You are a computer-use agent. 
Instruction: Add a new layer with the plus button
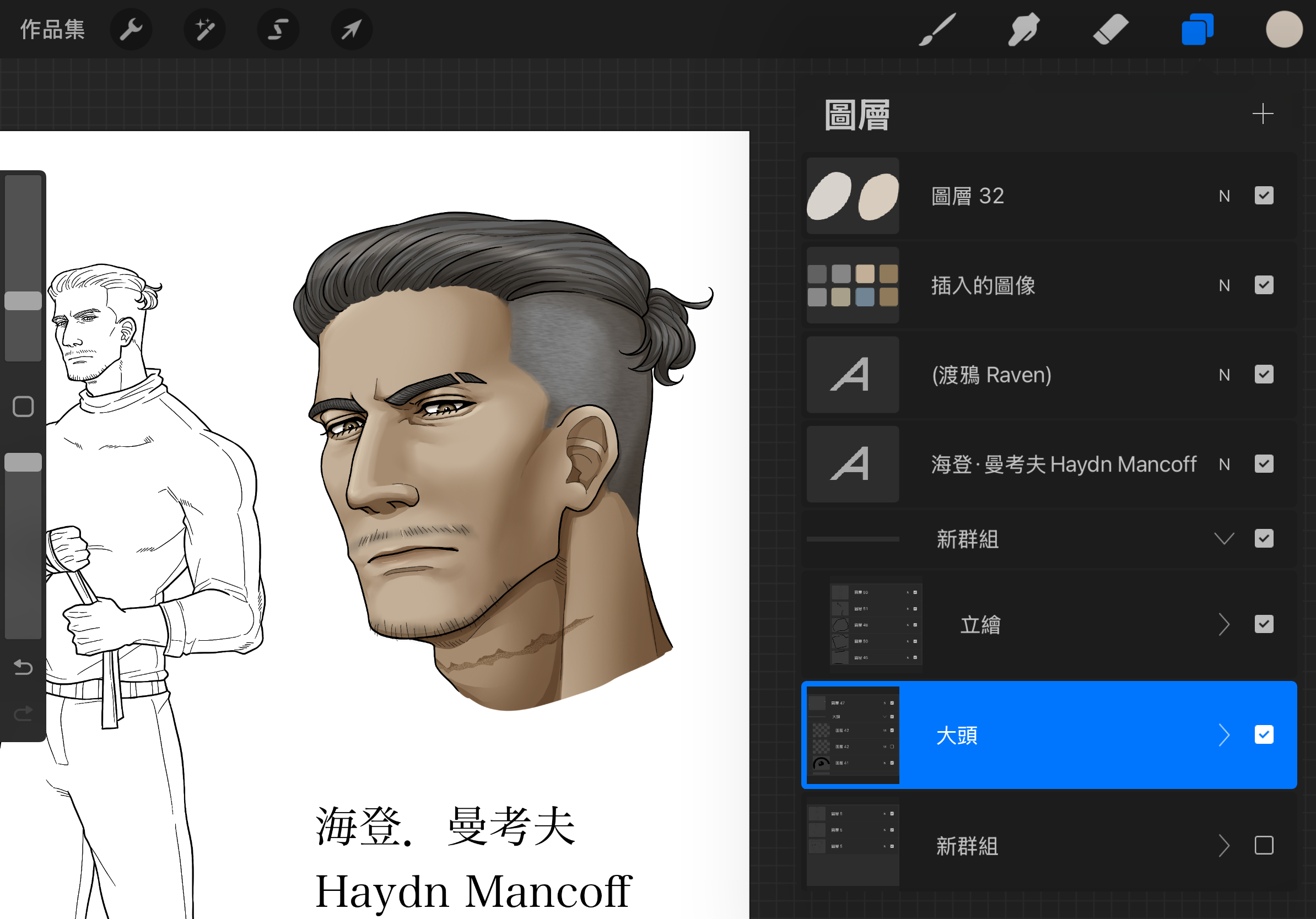tap(1263, 113)
